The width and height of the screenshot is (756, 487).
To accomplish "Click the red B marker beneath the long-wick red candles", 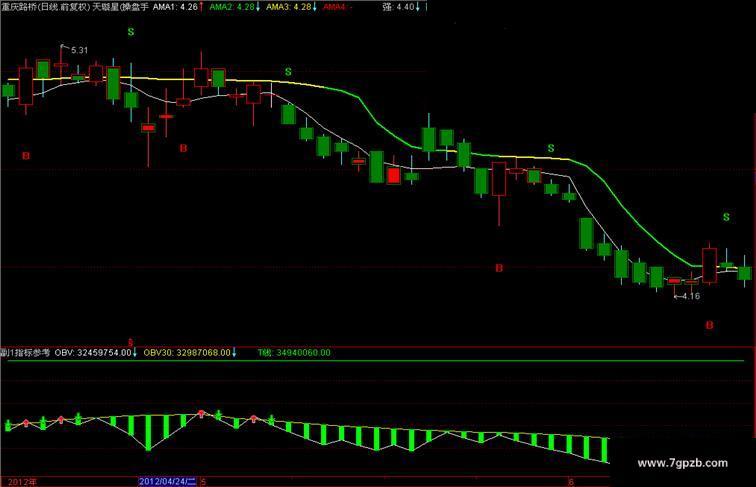I will (183, 148).
